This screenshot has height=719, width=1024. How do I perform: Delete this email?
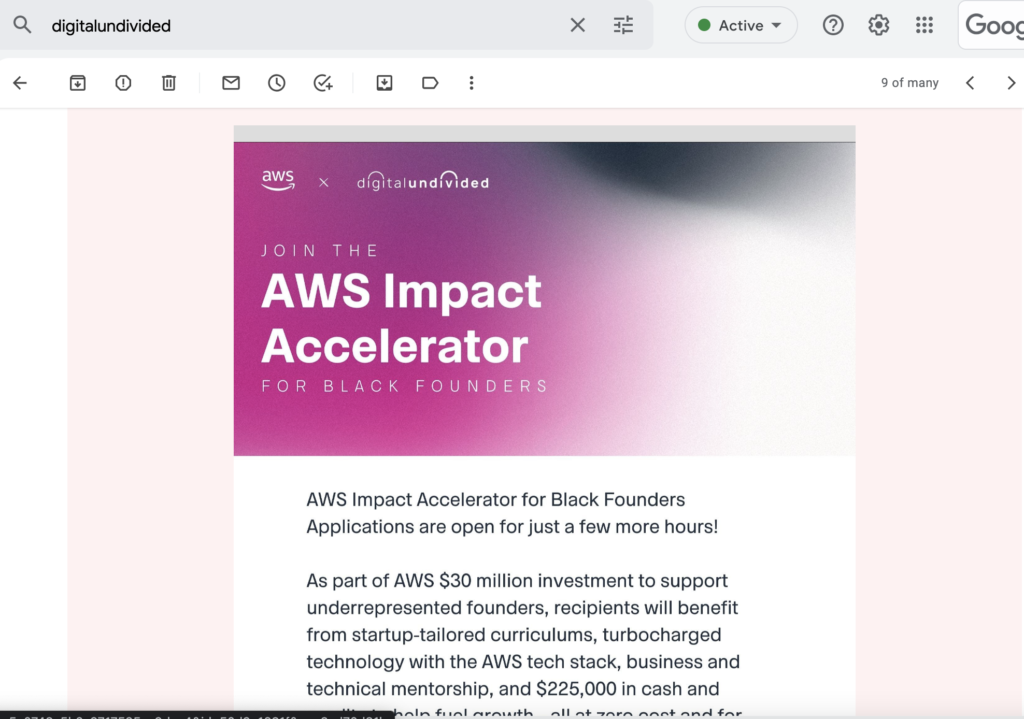(x=168, y=83)
